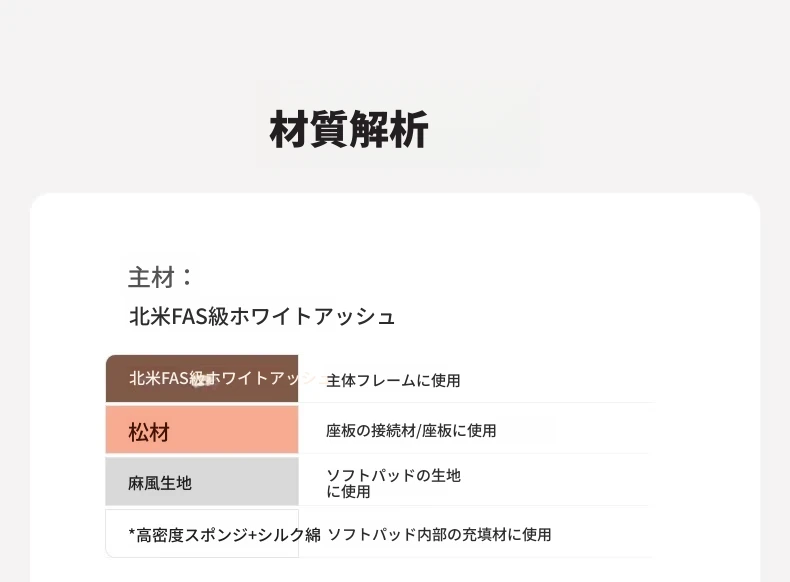Click the ソフトパッド内部の充填材に使用 description

tap(439, 534)
